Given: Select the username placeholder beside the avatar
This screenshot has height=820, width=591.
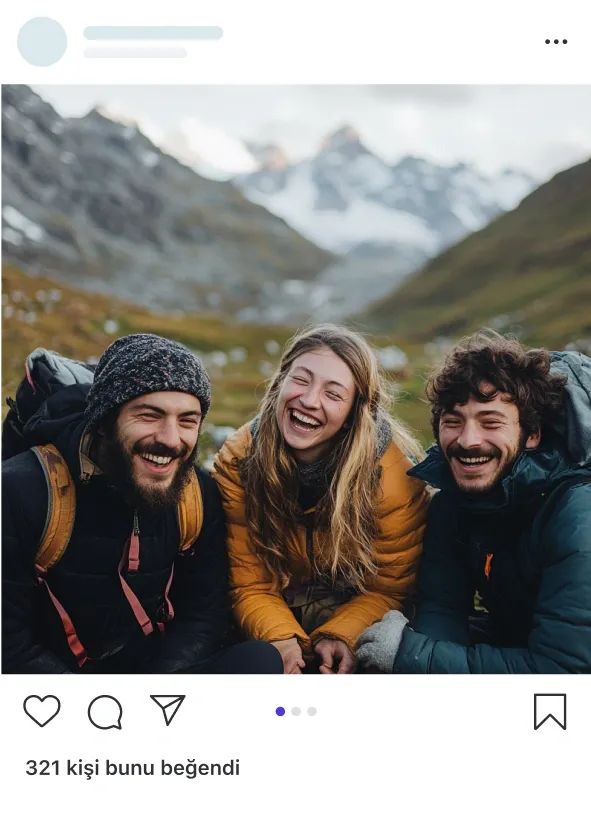Looking at the screenshot, I should point(153,33).
